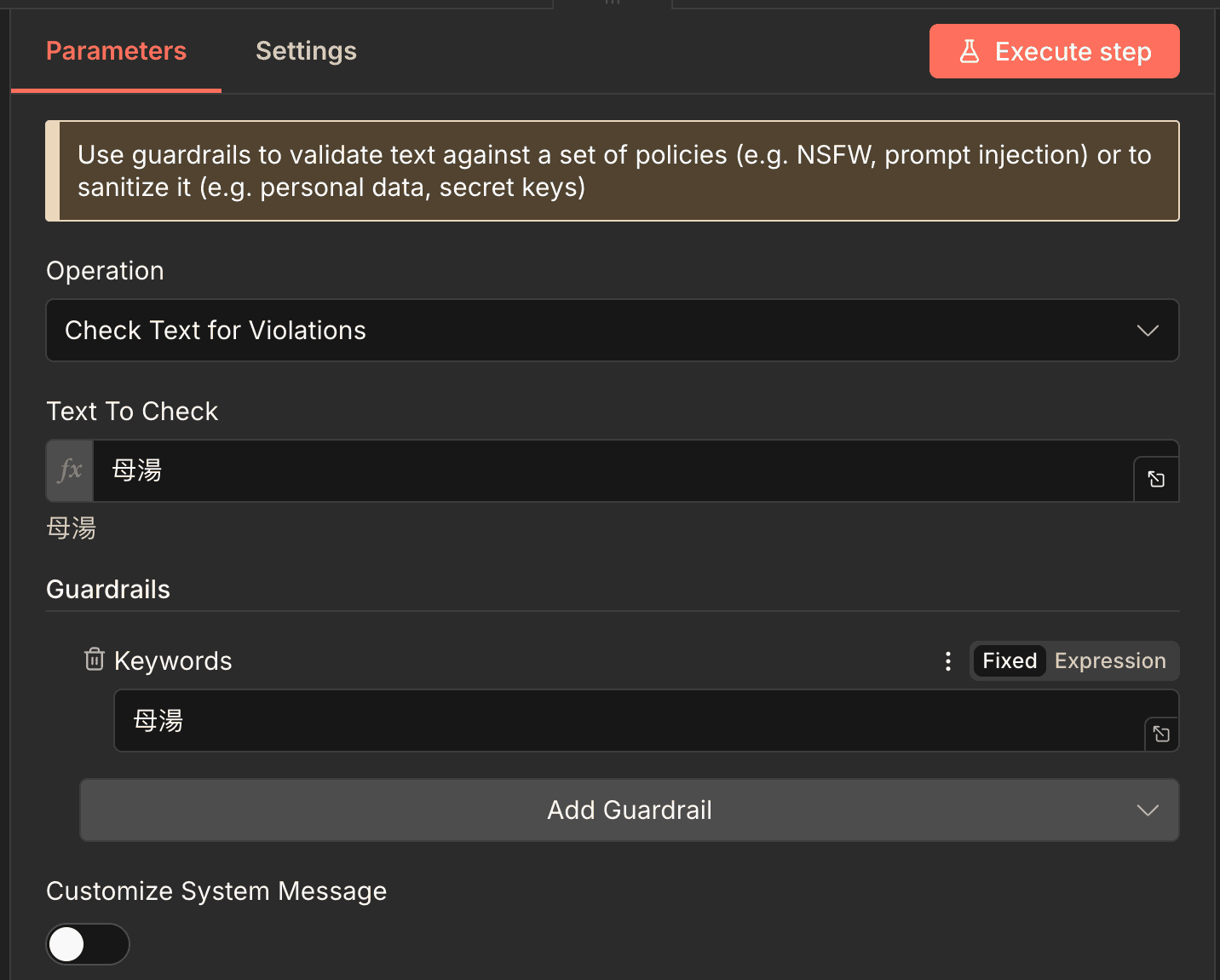This screenshot has width=1220, height=980.
Task: Switch to the Settings tab
Action: click(x=306, y=51)
